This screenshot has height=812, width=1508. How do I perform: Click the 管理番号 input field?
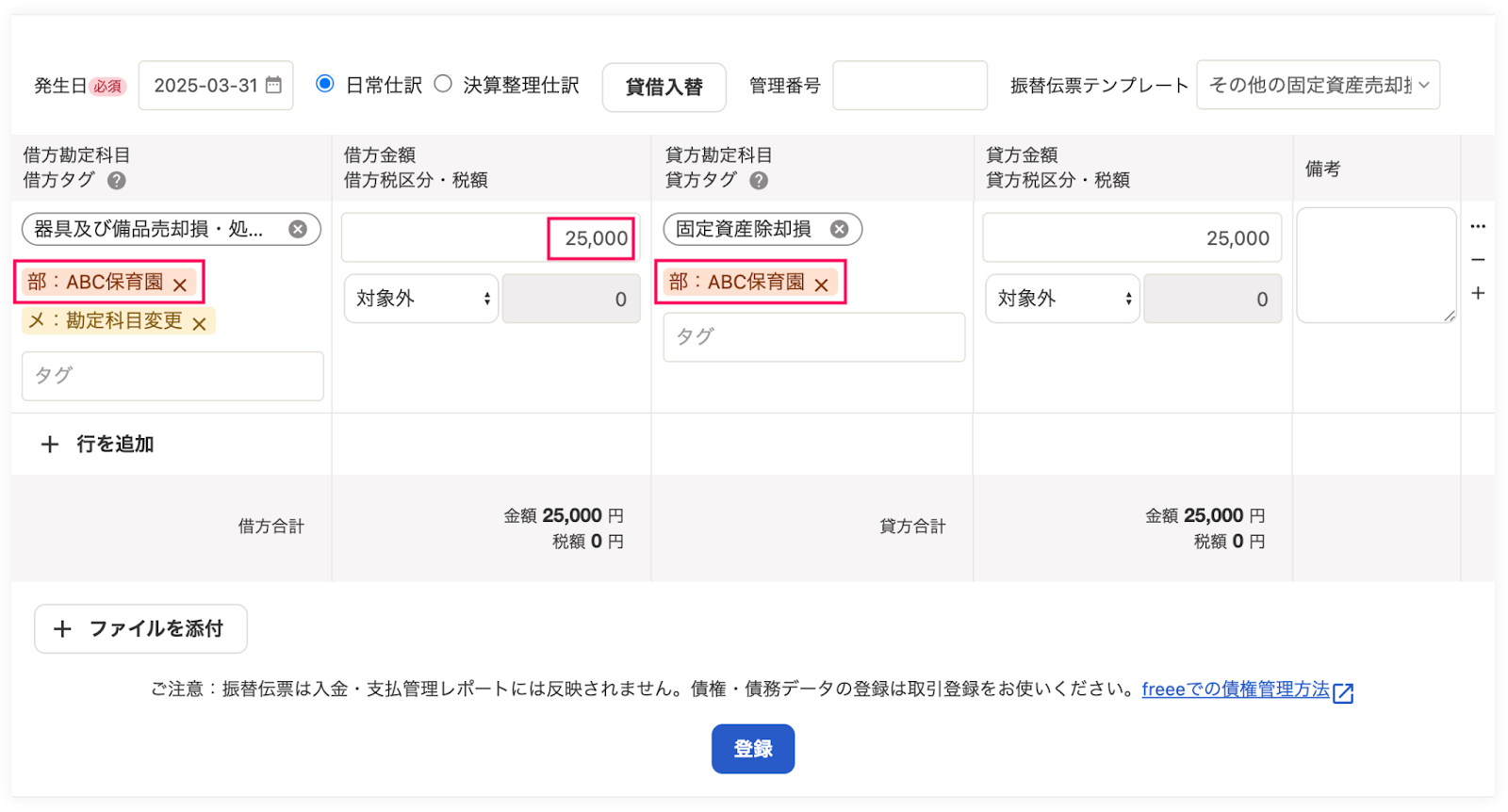(x=910, y=85)
